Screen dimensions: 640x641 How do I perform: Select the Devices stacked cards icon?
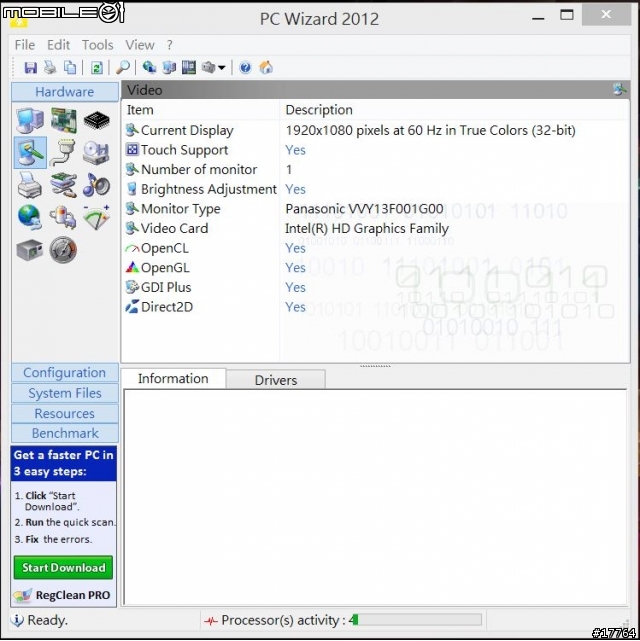click(x=63, y=185)
